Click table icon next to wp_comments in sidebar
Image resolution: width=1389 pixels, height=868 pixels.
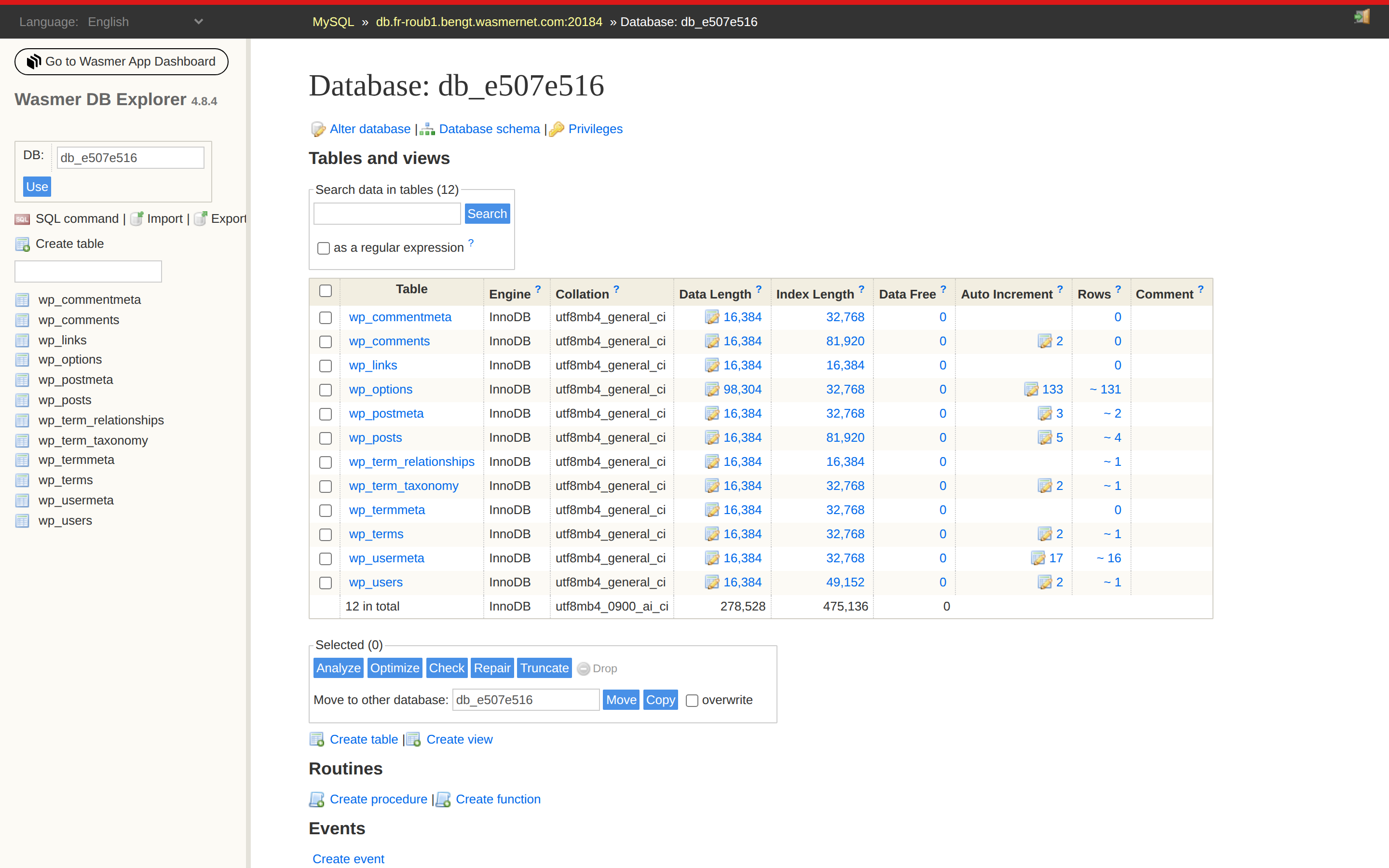[22, 320]
